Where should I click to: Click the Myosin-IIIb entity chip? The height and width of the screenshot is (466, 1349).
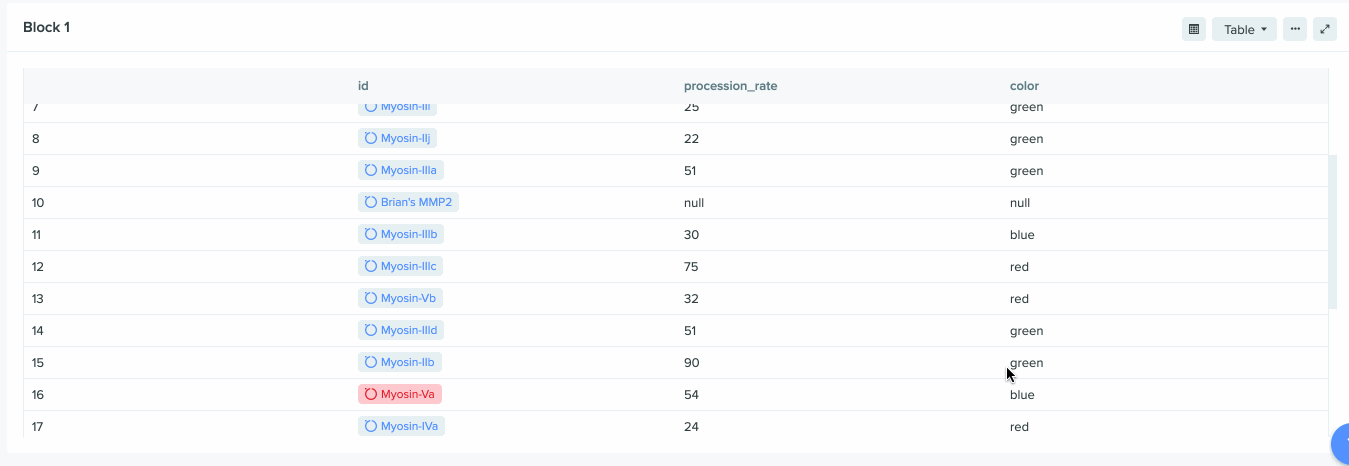(x=401, y=234)
